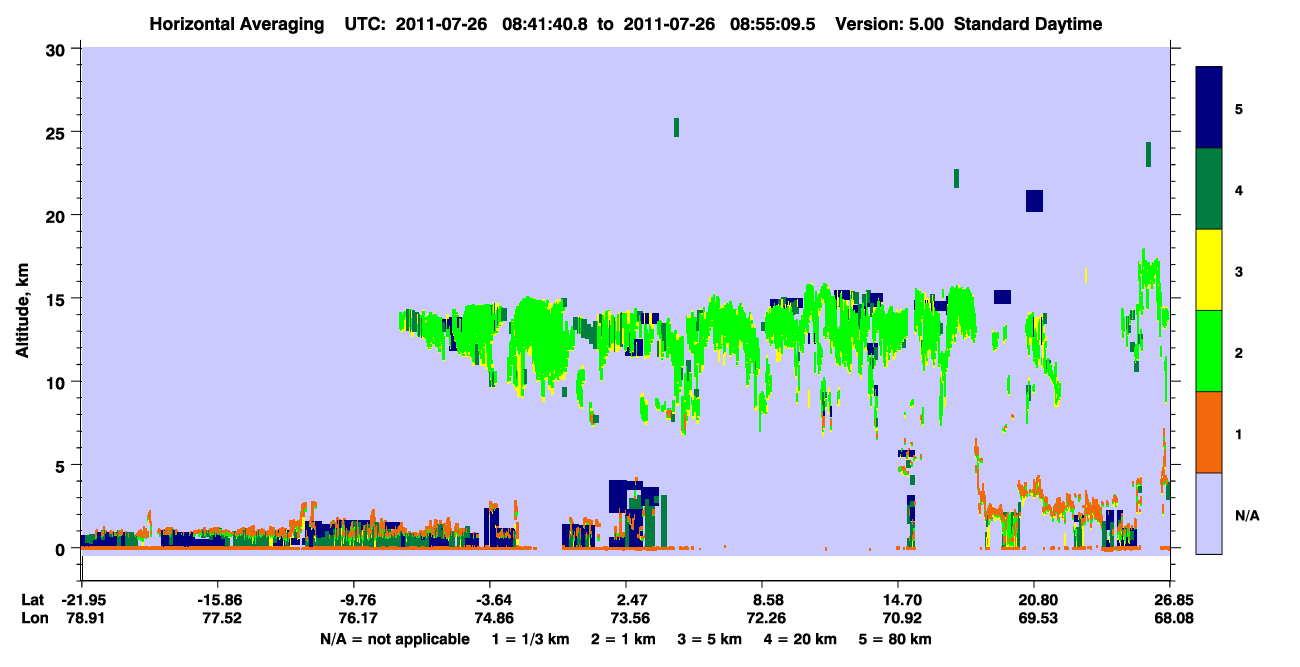Click the orange colorbar segment labeled 1
The image size is (1300, 667).
1209,432
